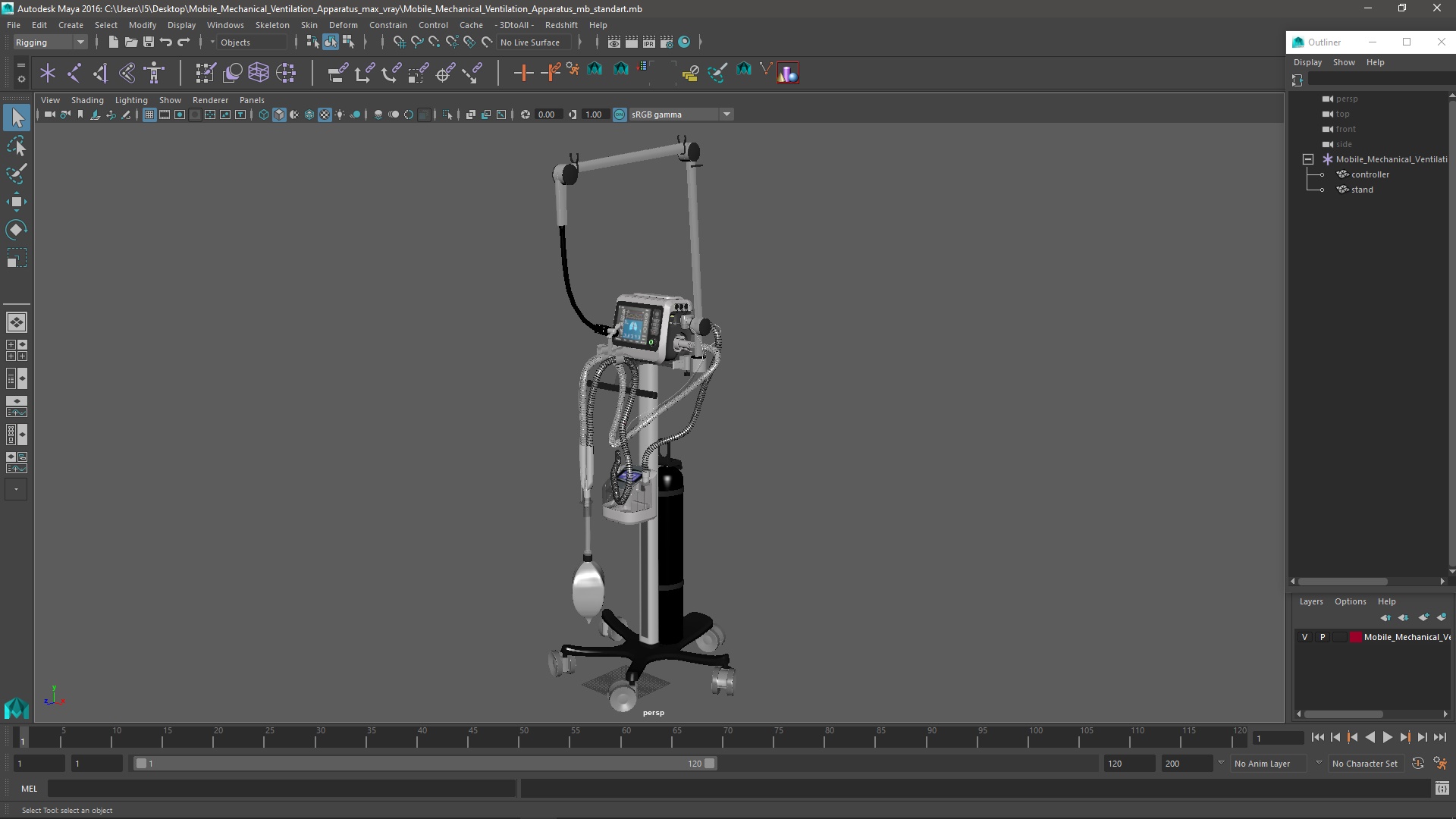Image resolution: width=1456 pixels, height=819 pixels.
Task: Expand the toolbox bottom options arrow
Action: (16, 490)
